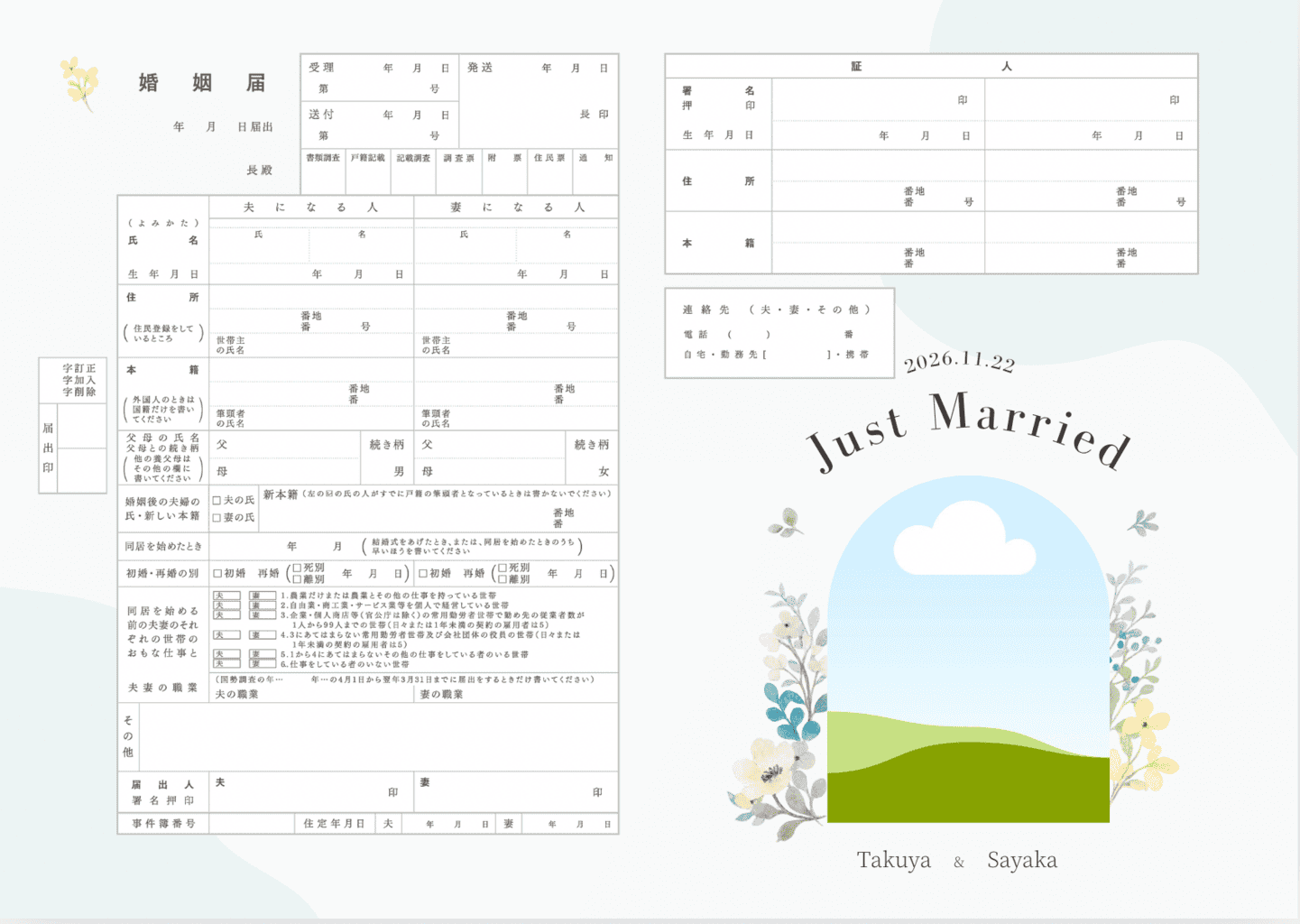Viewport: 1300px width, 924px height.
Task: Click the name Takuya below the arch
Action: click(x=893, y=860)
